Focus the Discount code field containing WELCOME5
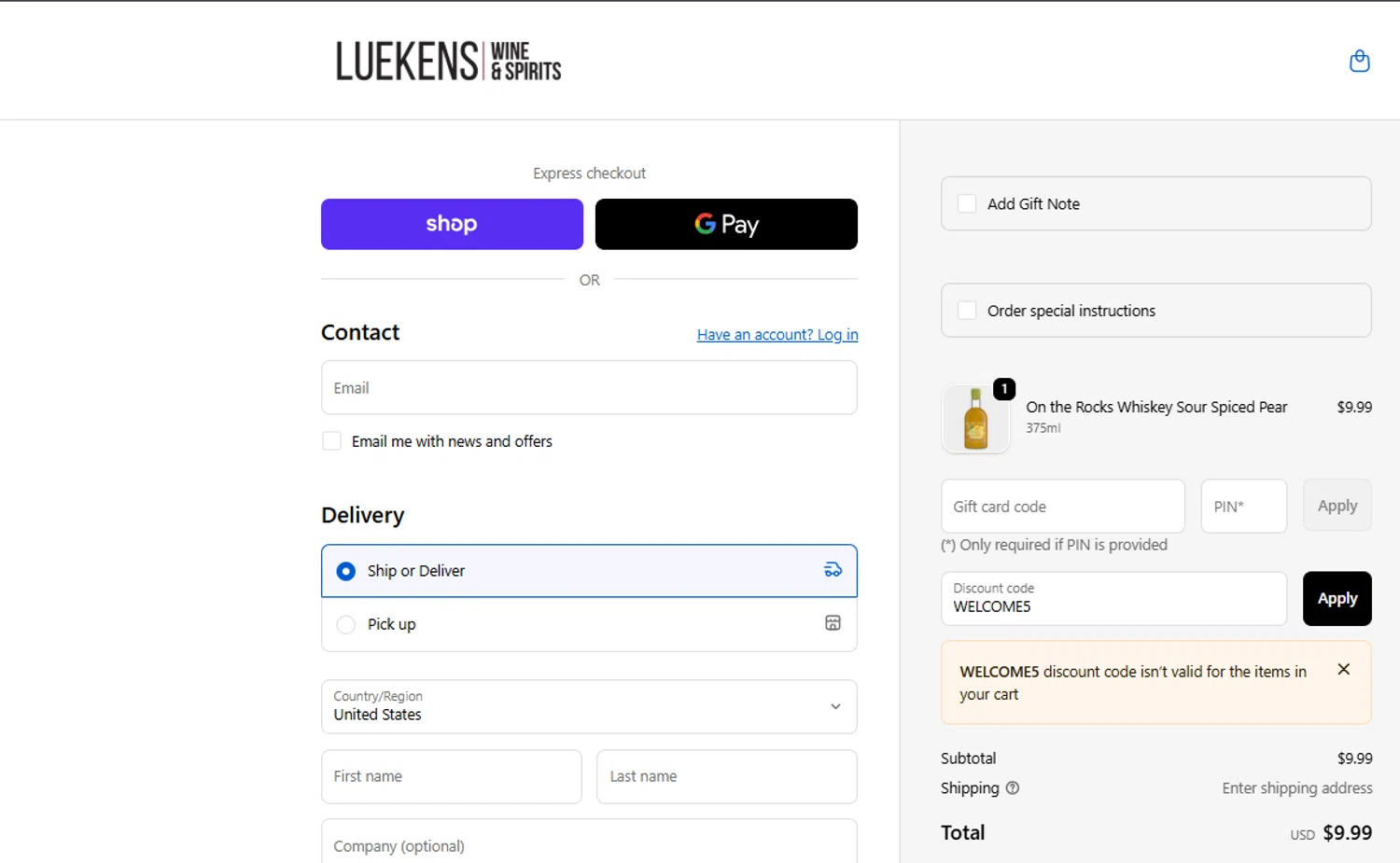1400x863 pixels. pos(1113,599)
